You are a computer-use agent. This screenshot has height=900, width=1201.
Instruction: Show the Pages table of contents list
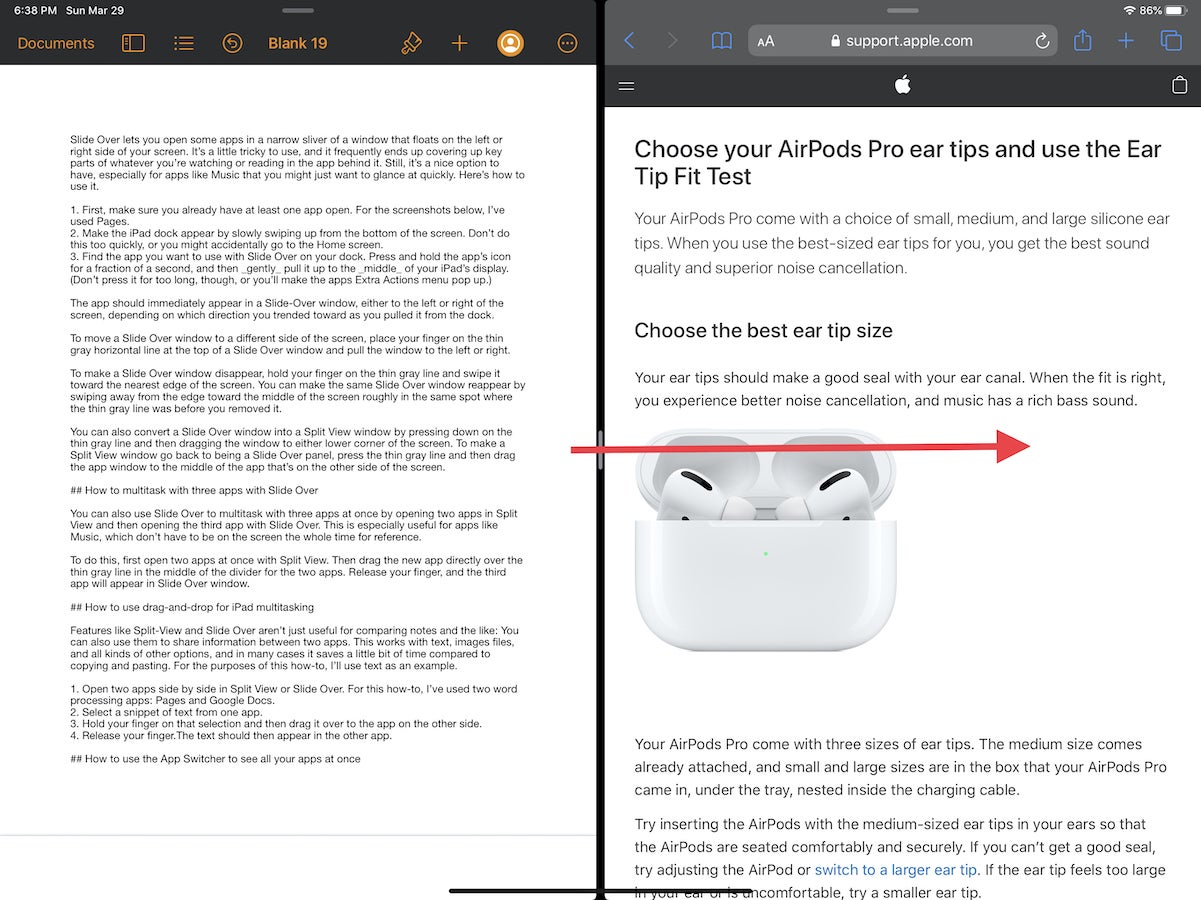click(184, 43)
